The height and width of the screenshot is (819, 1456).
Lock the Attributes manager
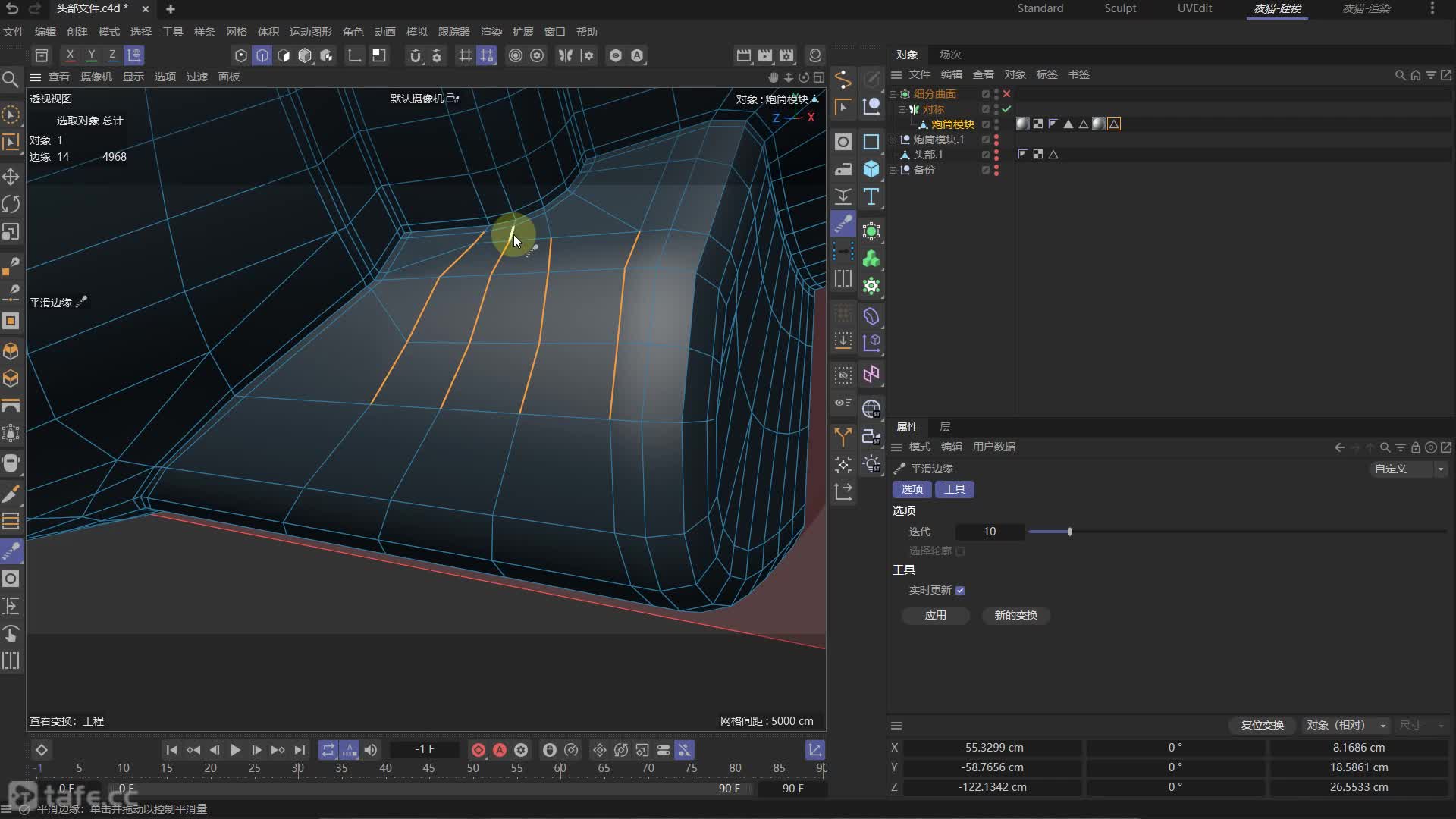click(x=1415, y=447)
